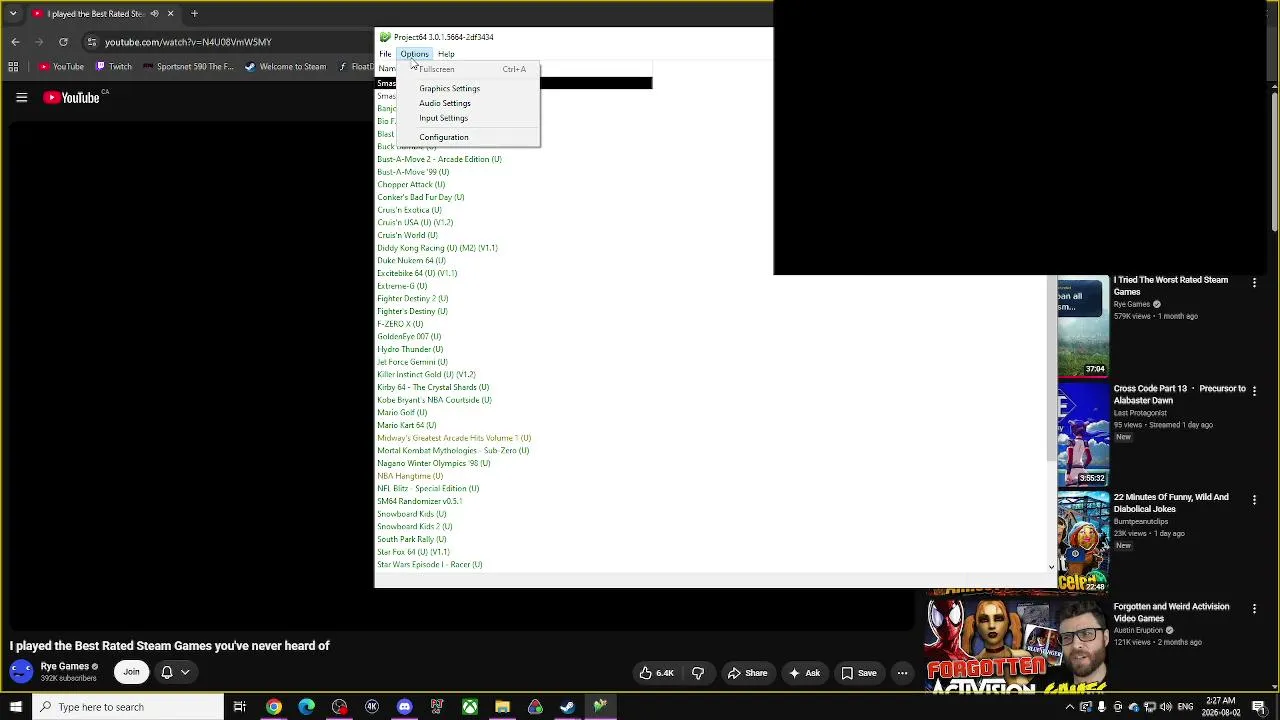1280x720 pixels.
Task: Select F-ZERO X in ROM list
Action: pos(400,324)
